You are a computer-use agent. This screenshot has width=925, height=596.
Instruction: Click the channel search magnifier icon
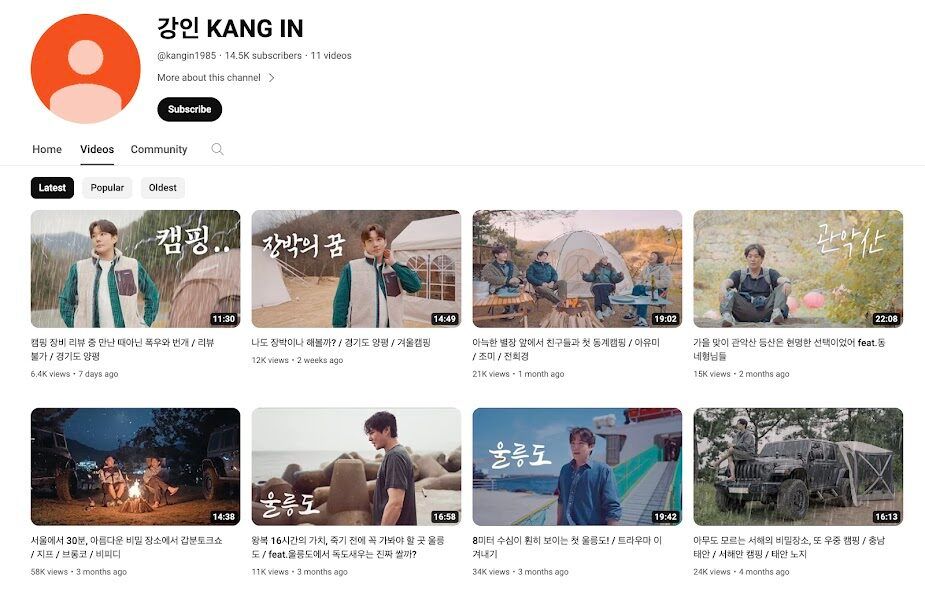pos(217,149)
